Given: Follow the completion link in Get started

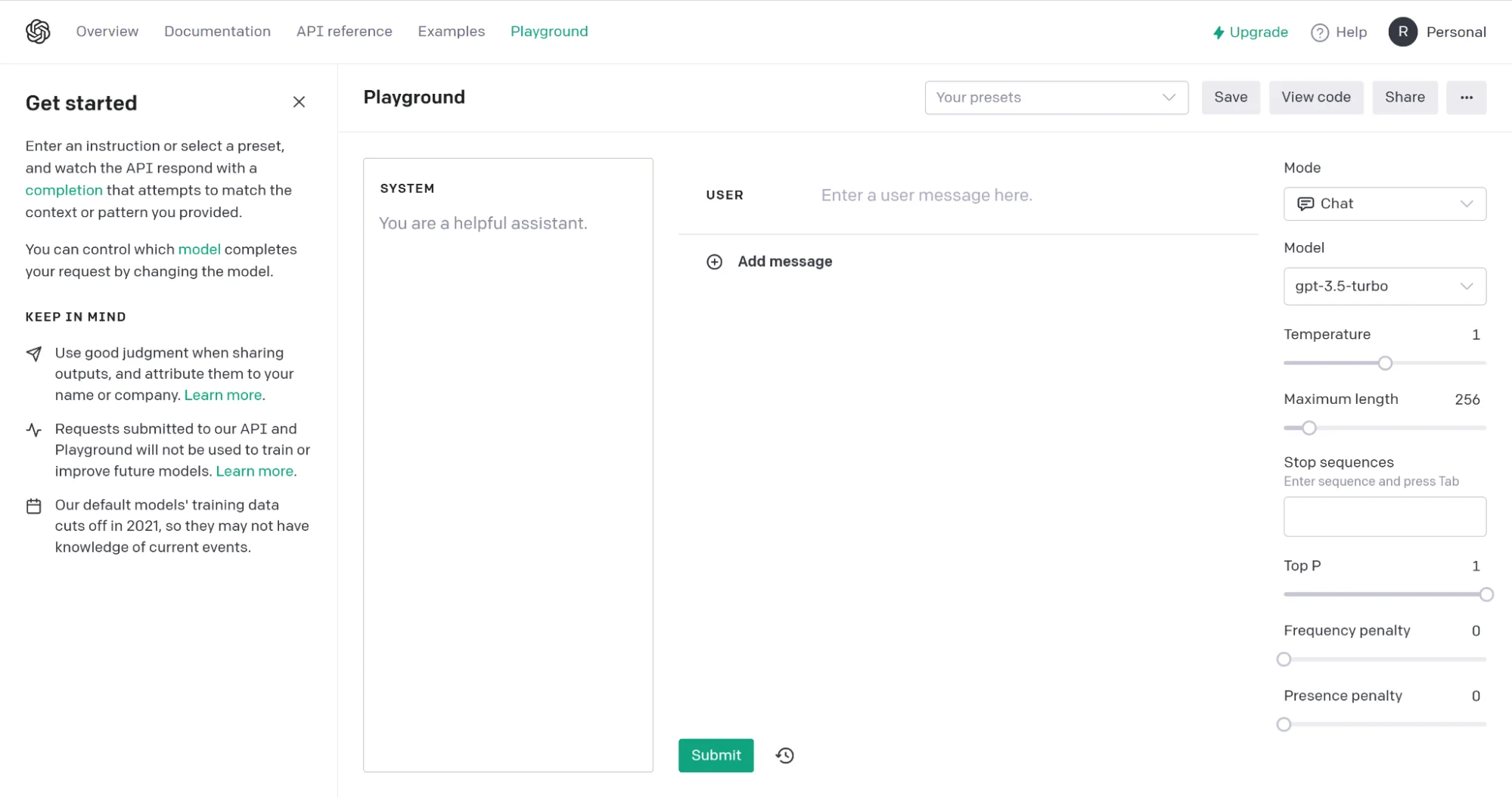Looking at the screenshot, I should [64, 191].
